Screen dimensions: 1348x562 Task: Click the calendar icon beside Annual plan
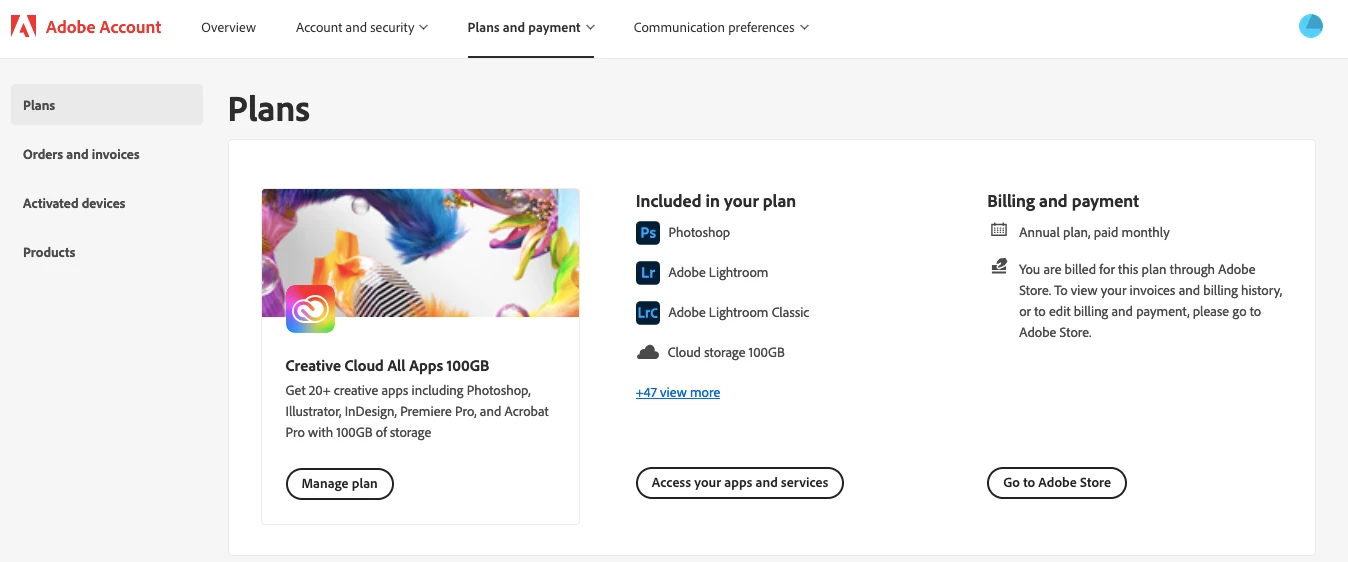coord(999,231)
